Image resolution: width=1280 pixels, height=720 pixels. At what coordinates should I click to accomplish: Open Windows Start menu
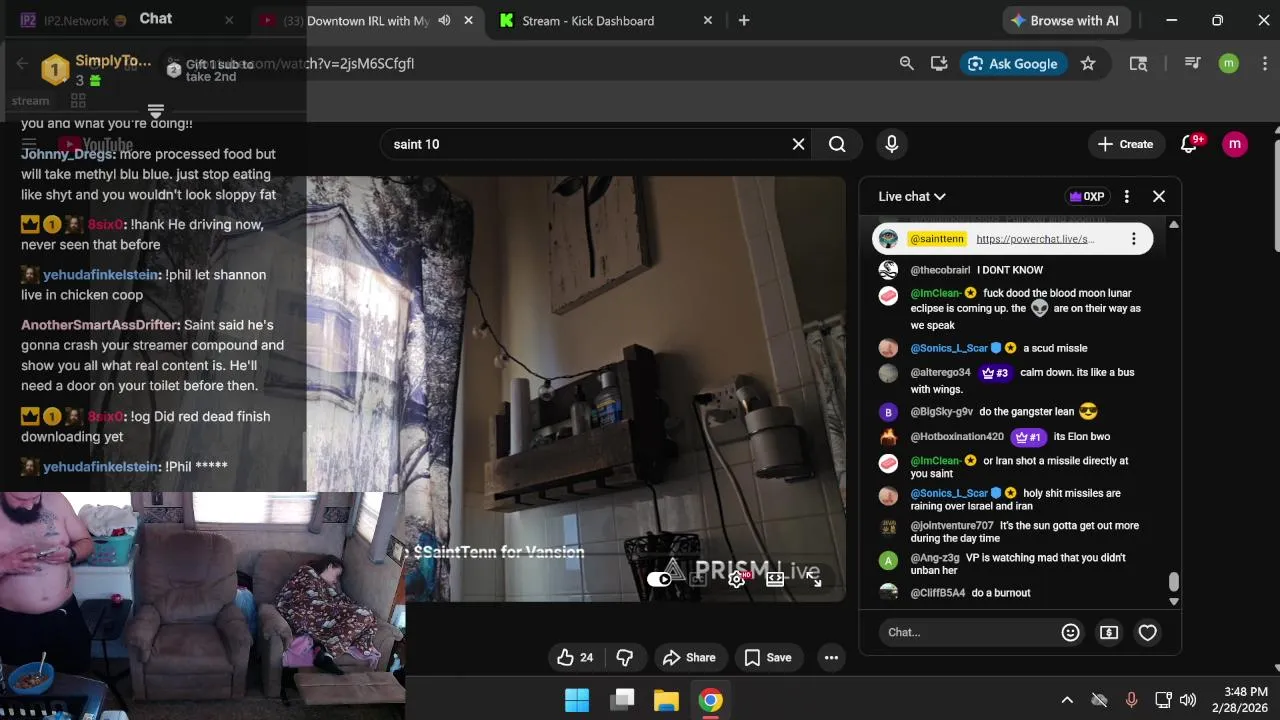[x=577, y=700]
